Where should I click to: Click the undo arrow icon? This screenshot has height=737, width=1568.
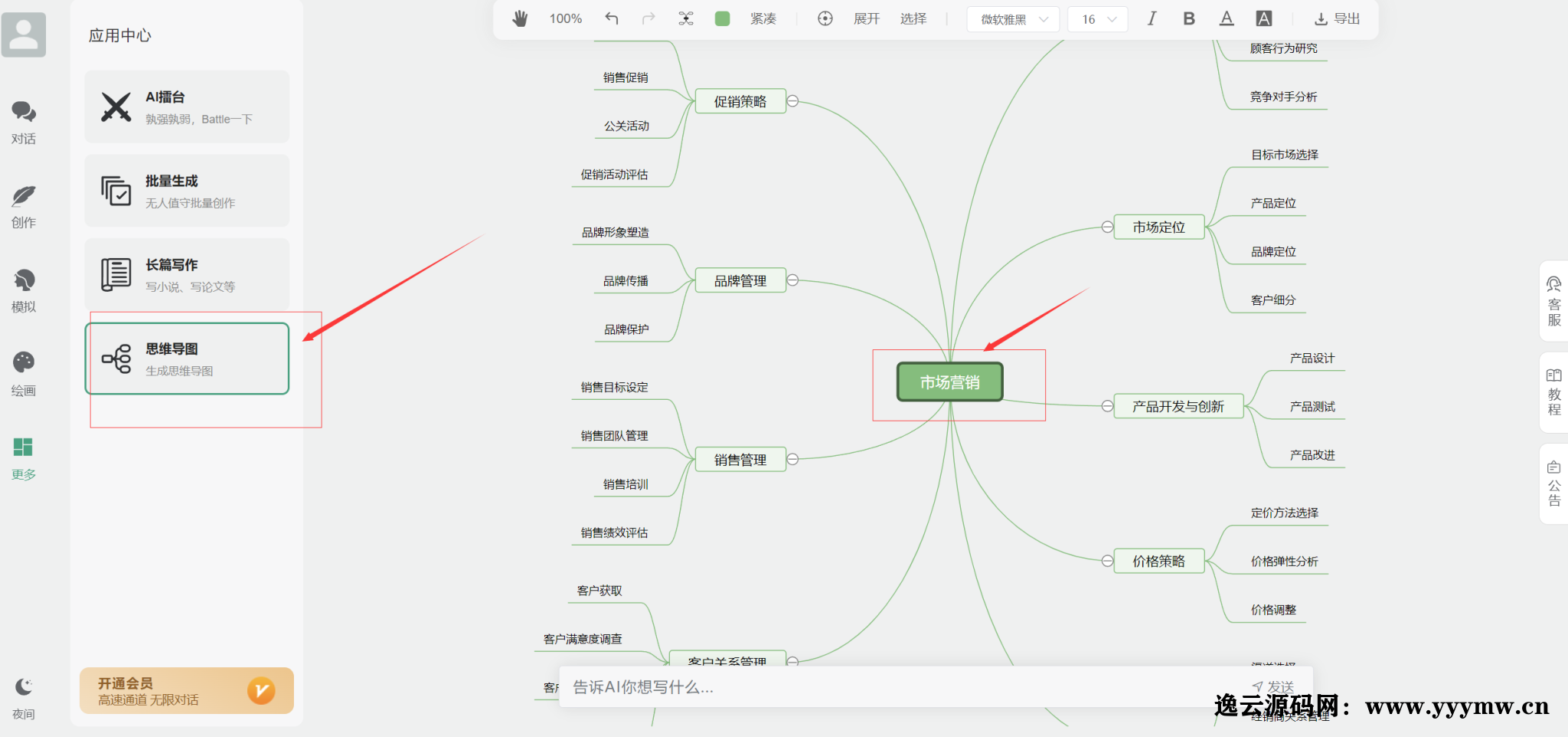click(x=611, y=18)
